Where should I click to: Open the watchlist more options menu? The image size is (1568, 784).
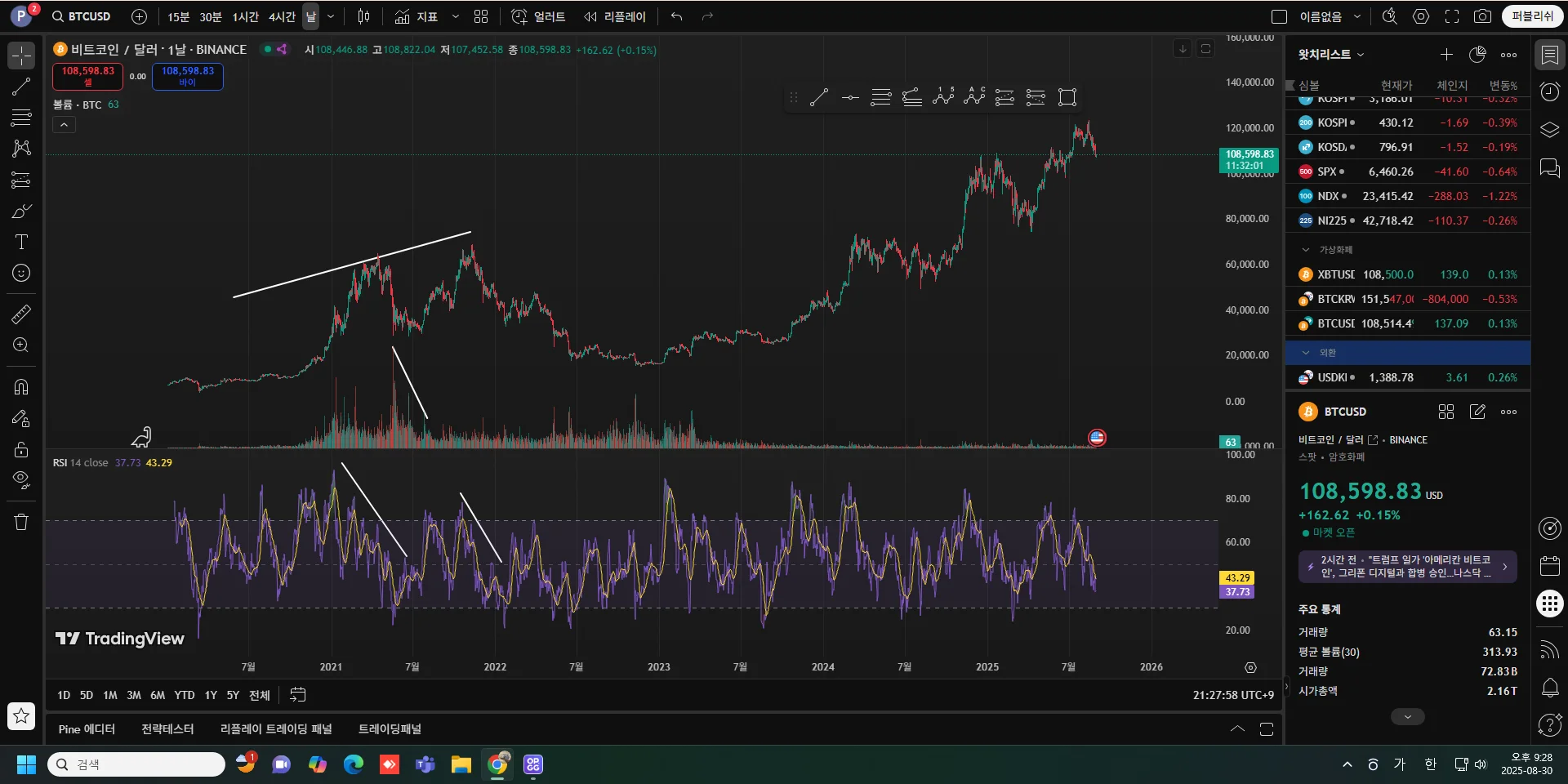1508,55
